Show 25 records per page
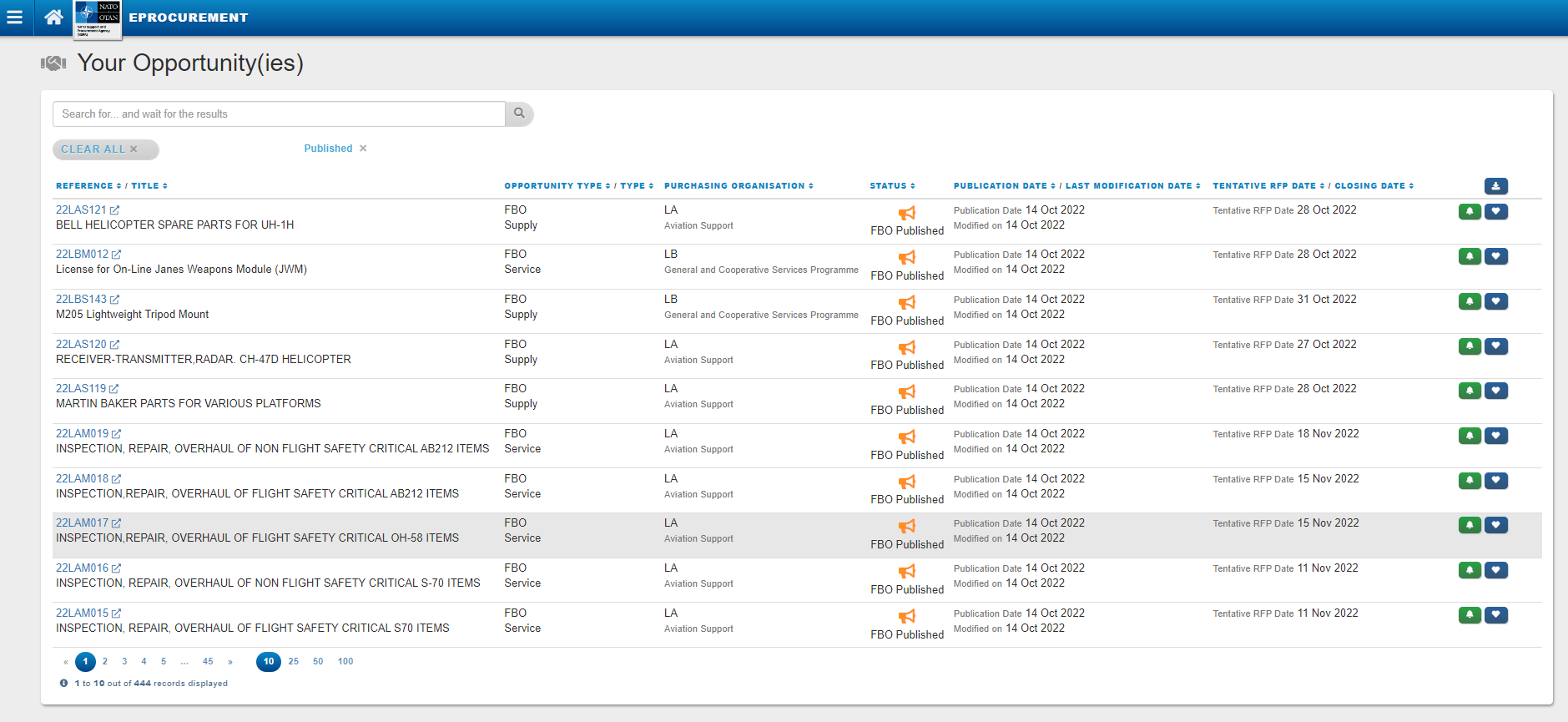 point(294,662)
